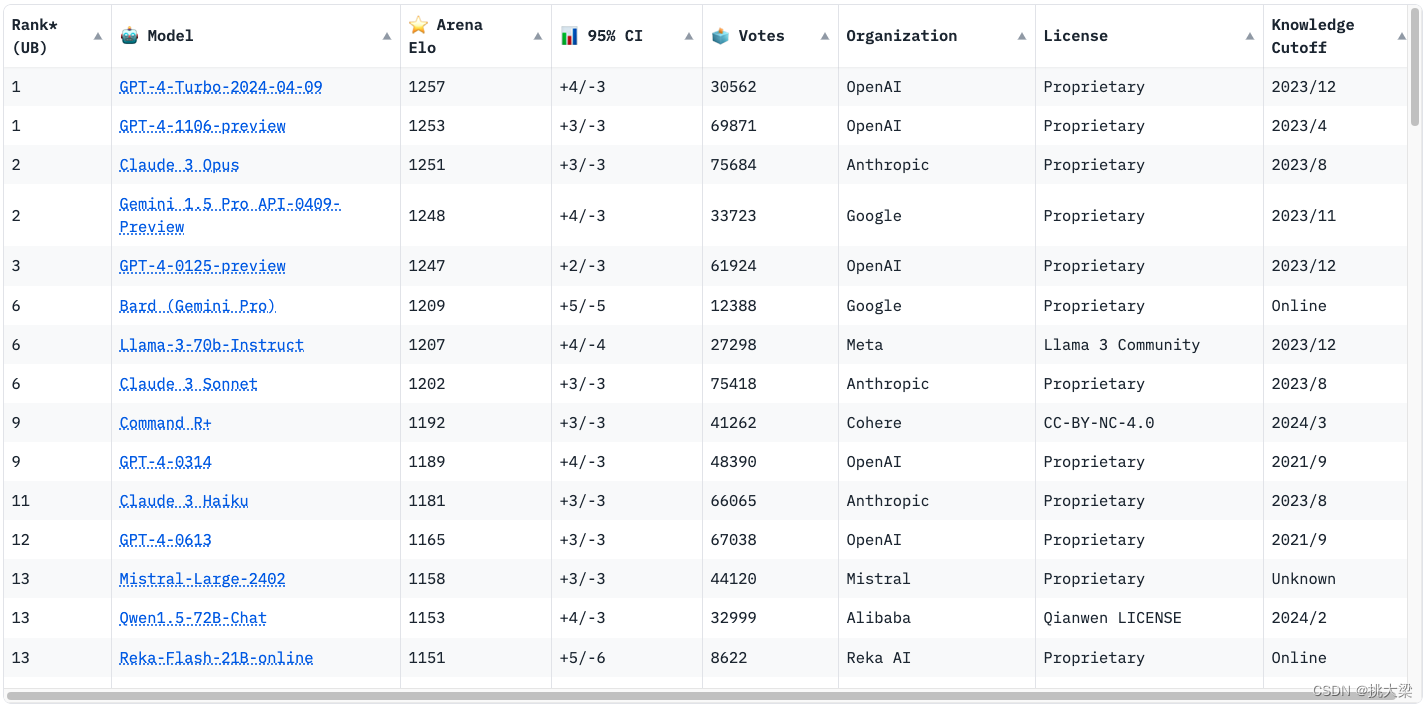Sort by License column arrow
1428x708 pixels.
click(x=1250, y=36)
